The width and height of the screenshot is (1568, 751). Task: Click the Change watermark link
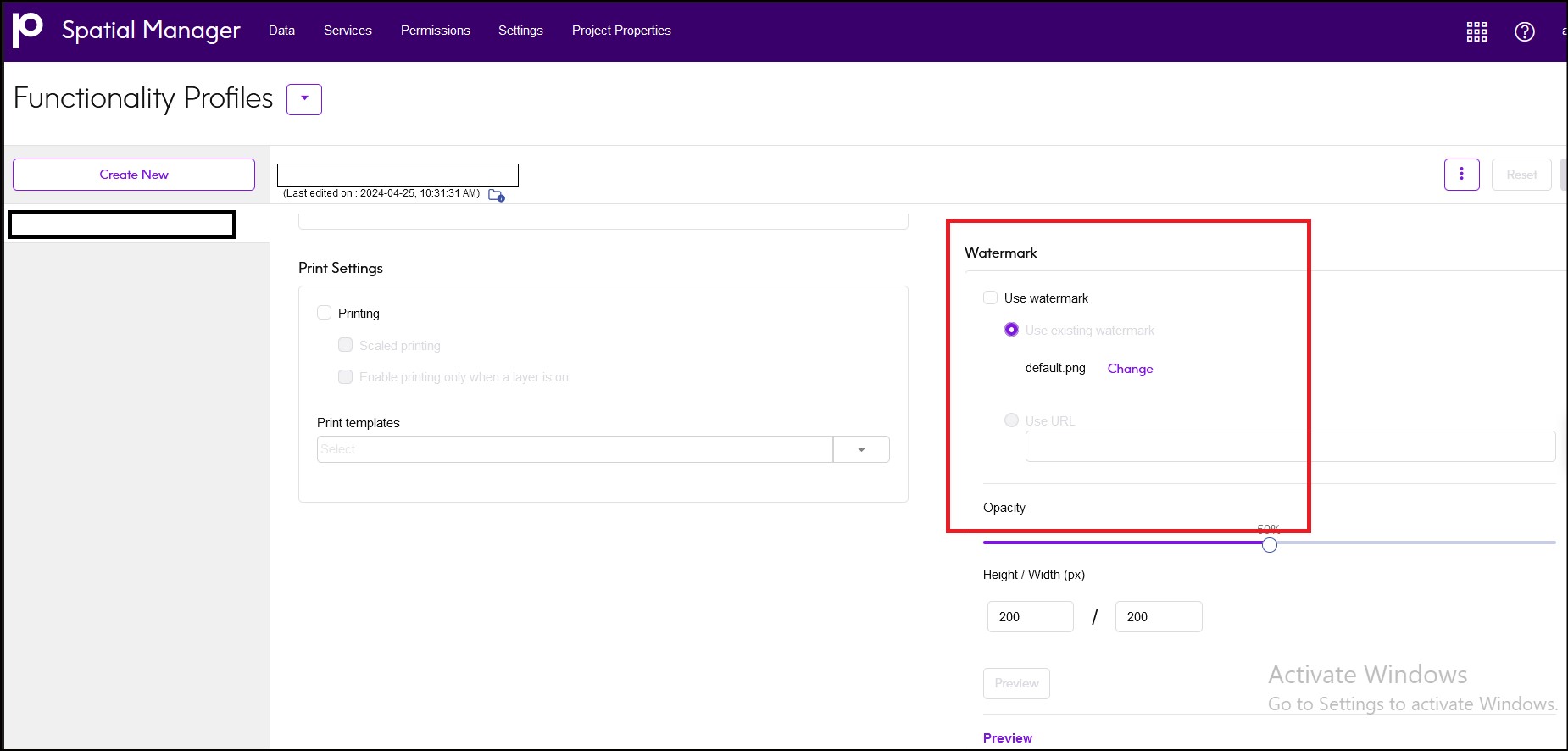[1130, 369]
